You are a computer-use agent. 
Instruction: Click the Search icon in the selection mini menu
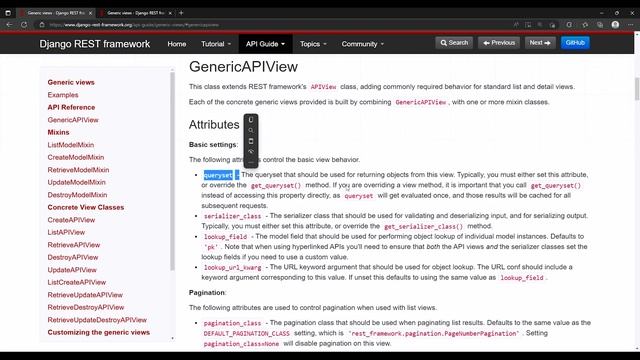tap(251, 131)
